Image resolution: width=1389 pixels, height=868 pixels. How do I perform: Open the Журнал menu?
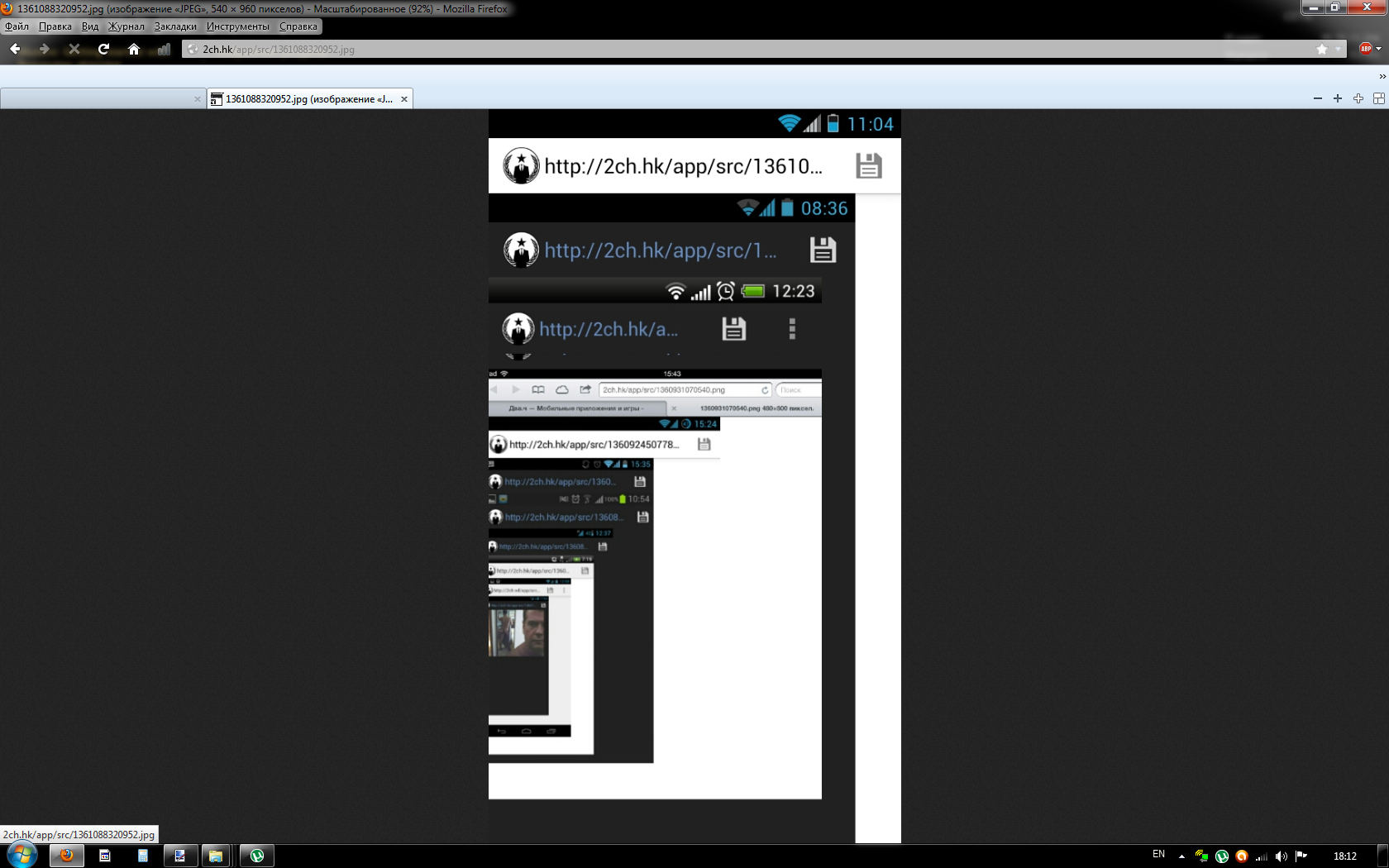point(126,26)
